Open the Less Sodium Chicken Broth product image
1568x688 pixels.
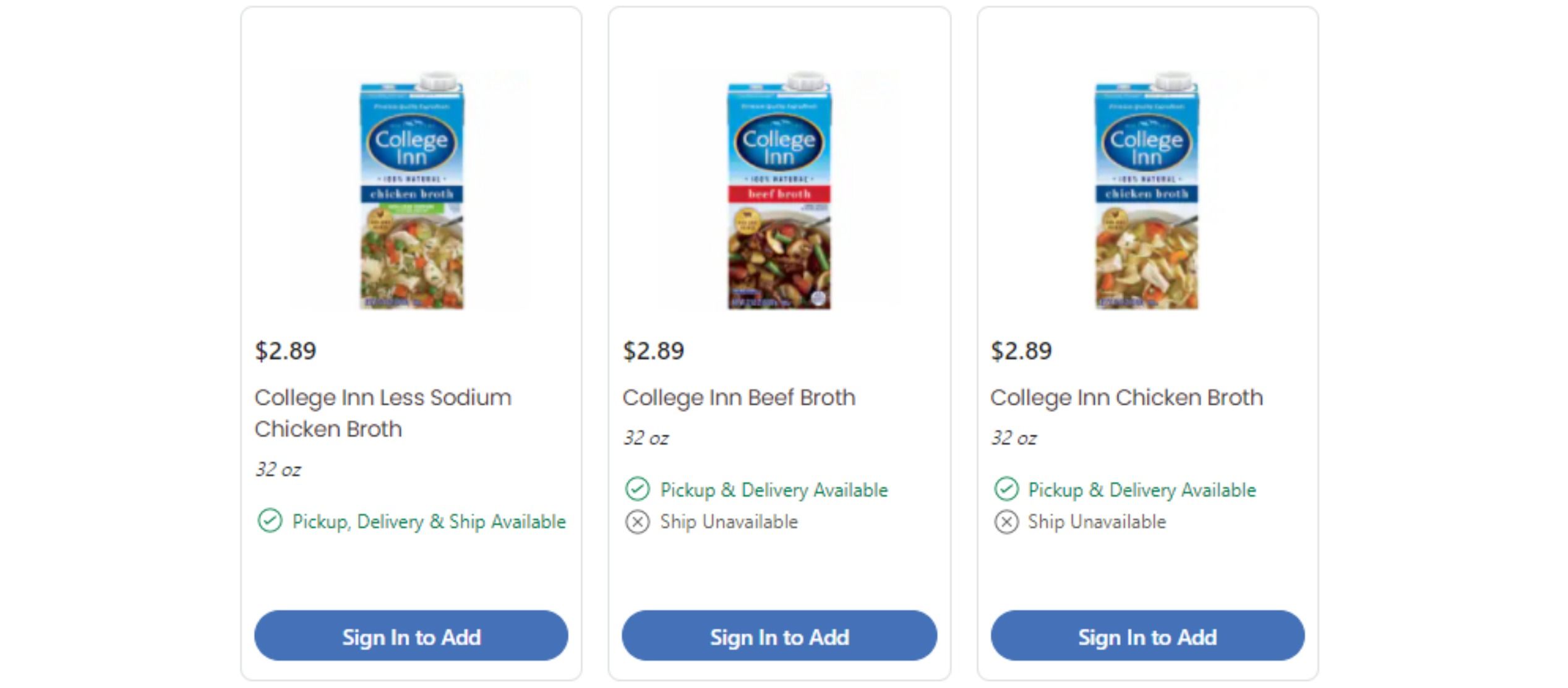coord(411,191)
